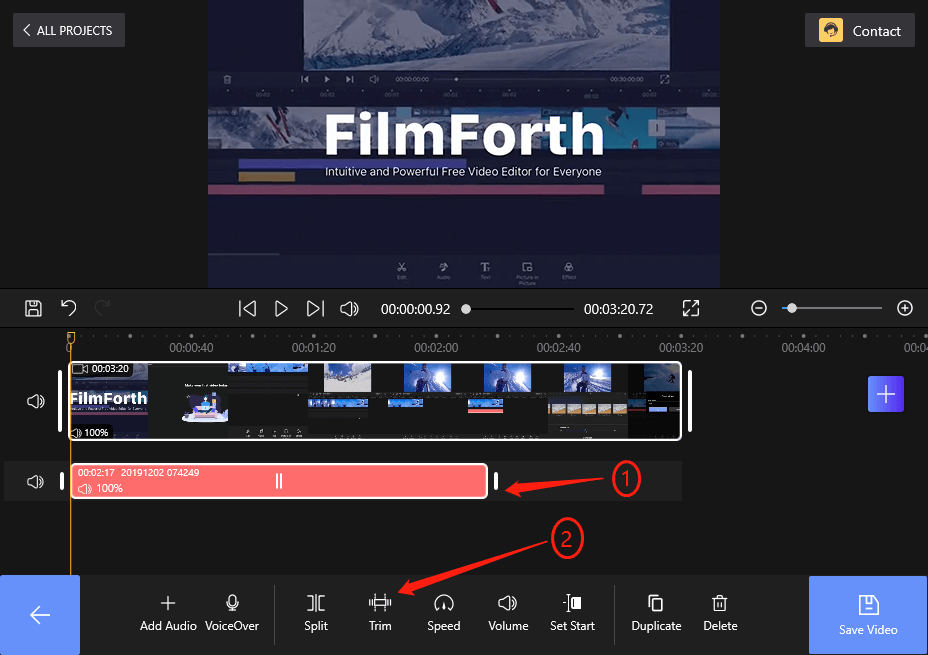Redo the undone action
This screenshot has width=928, height=655.
(x=102, y=308)
